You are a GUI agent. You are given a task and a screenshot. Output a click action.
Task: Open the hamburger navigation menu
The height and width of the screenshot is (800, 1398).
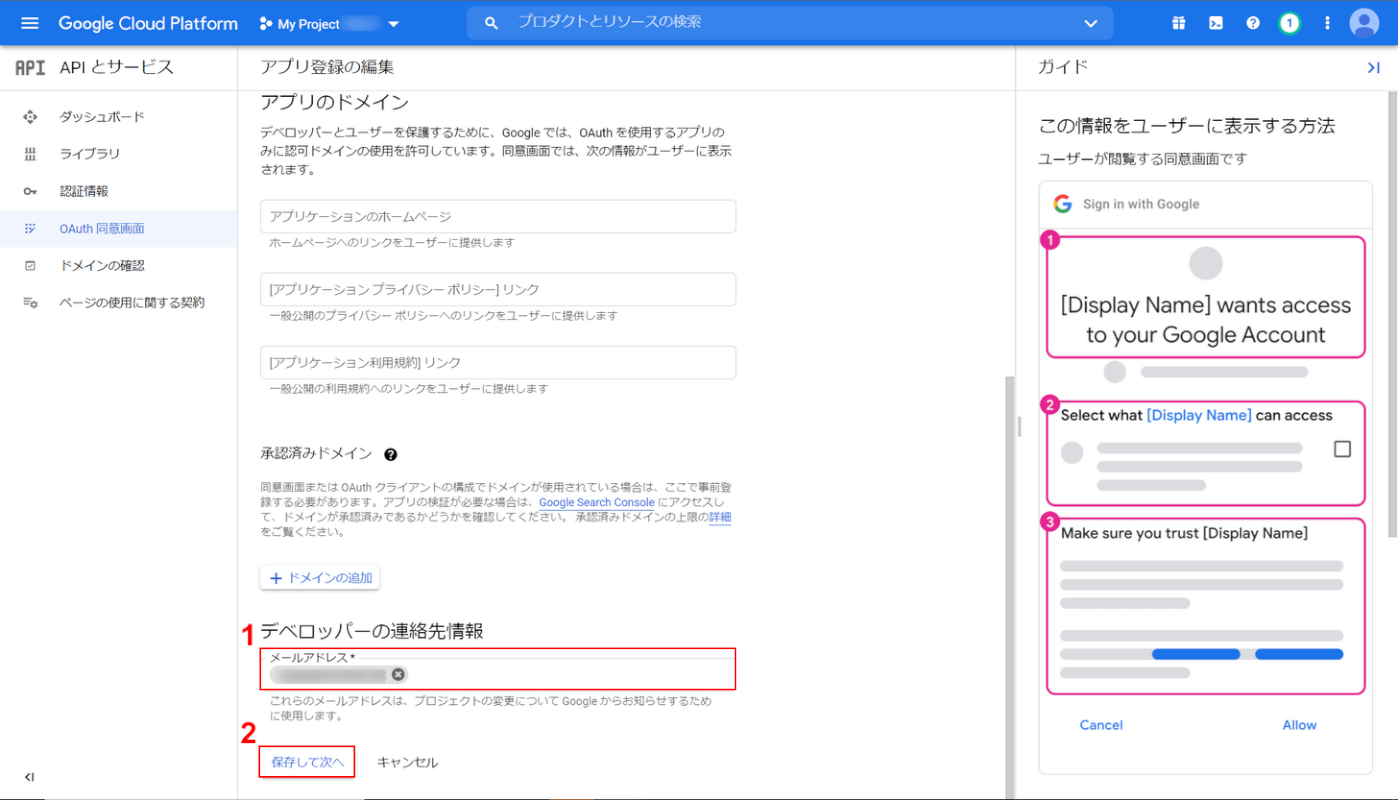pos(29,23)
